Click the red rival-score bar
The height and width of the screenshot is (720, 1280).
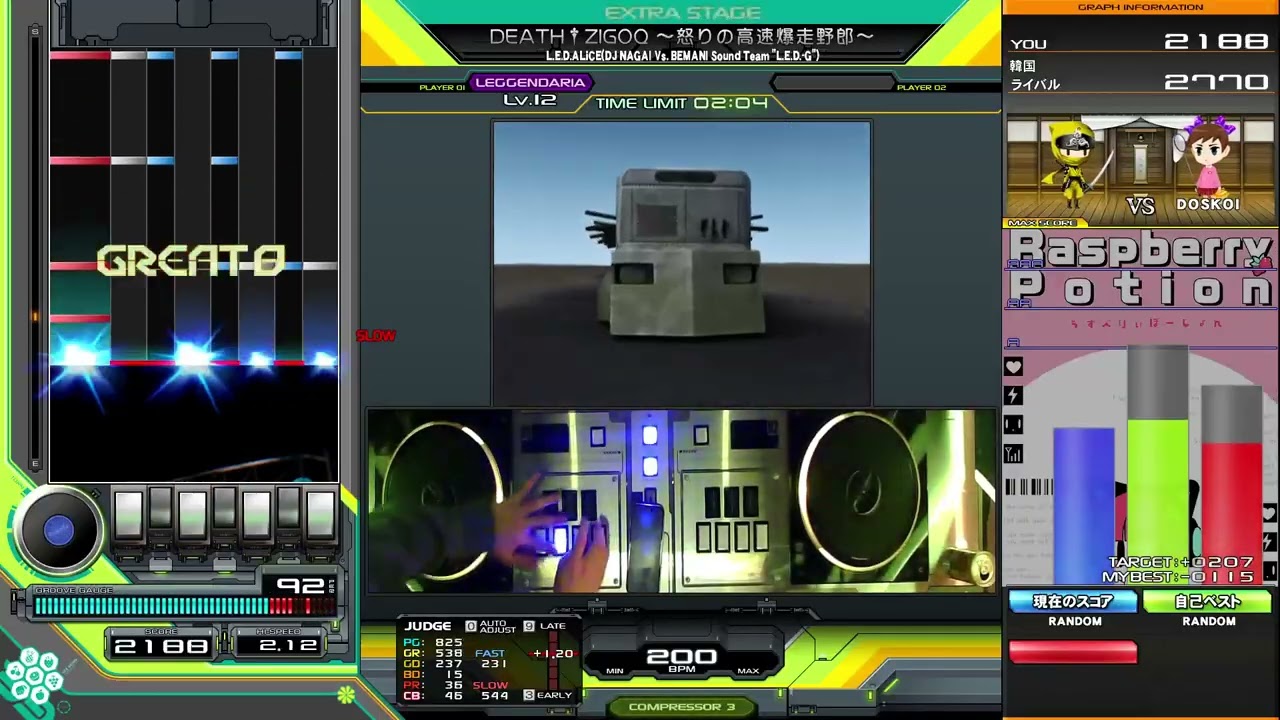[x=1232, y=514]
